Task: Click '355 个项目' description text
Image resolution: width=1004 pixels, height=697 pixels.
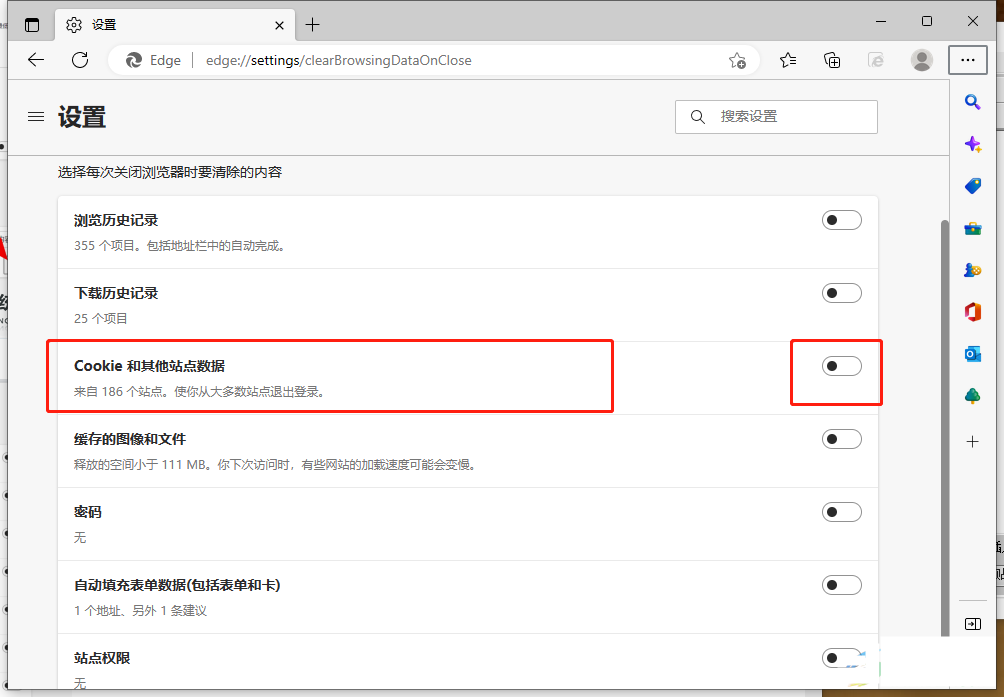Action: [179, 246]
